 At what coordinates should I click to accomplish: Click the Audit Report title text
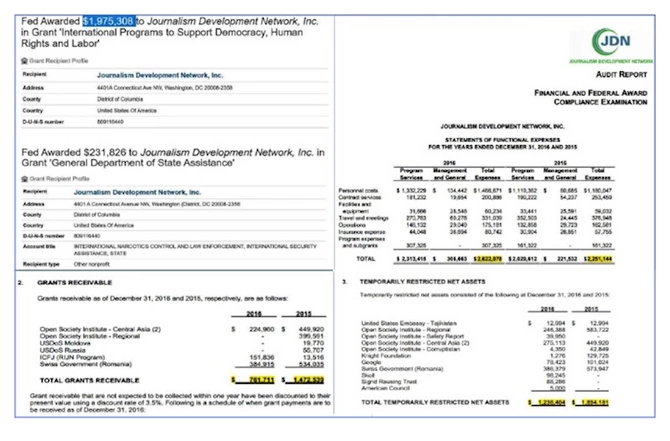pos(621,74)
